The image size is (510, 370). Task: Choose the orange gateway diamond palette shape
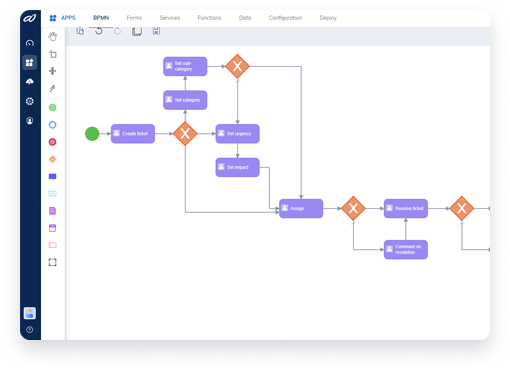52,159
